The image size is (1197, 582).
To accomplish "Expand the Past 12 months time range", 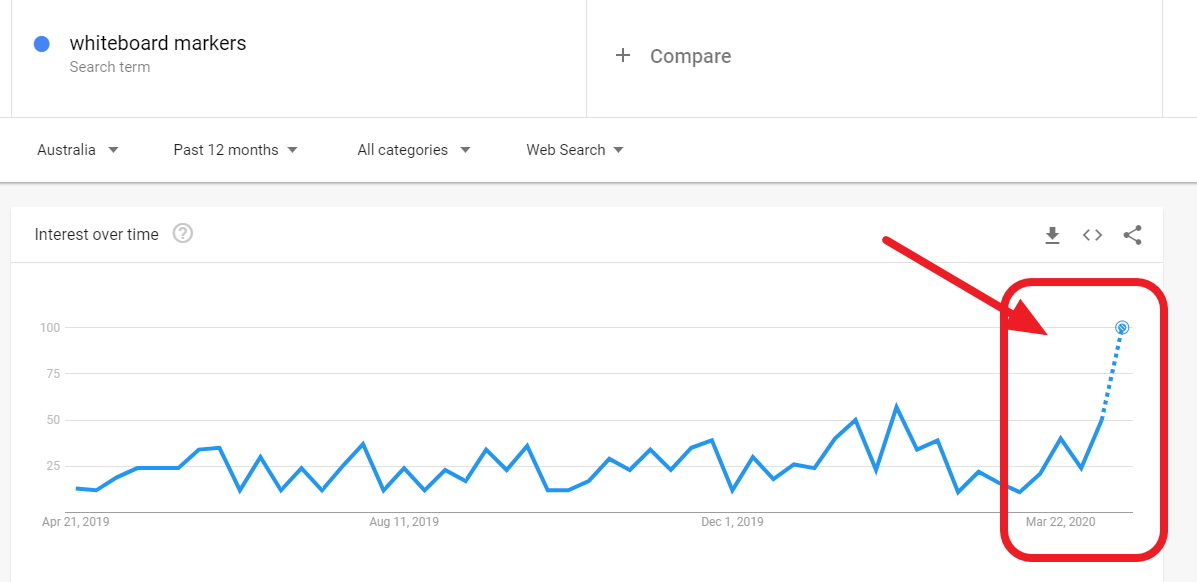I will (x=235, y=150).
